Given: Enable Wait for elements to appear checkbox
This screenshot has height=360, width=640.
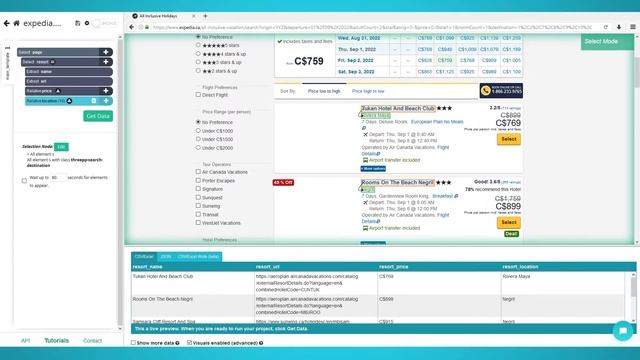Looking at the screenshot, I should 24,180.
